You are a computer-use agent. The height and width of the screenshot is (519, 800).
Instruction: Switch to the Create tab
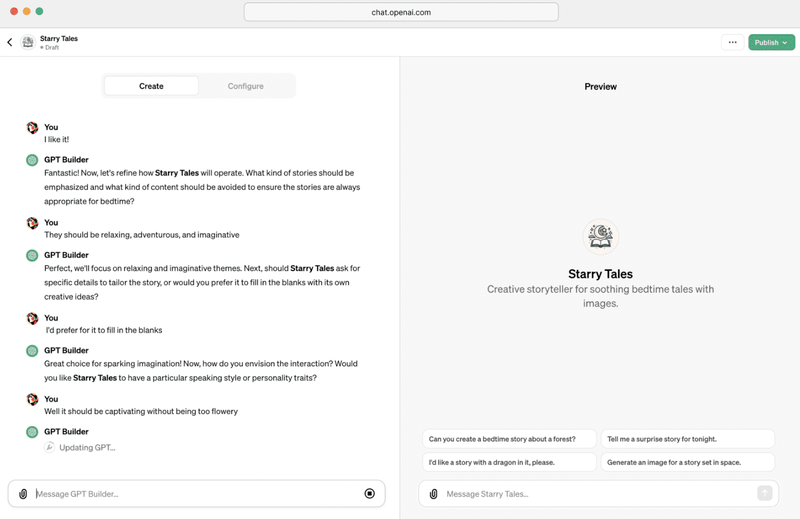click(151, 86)
